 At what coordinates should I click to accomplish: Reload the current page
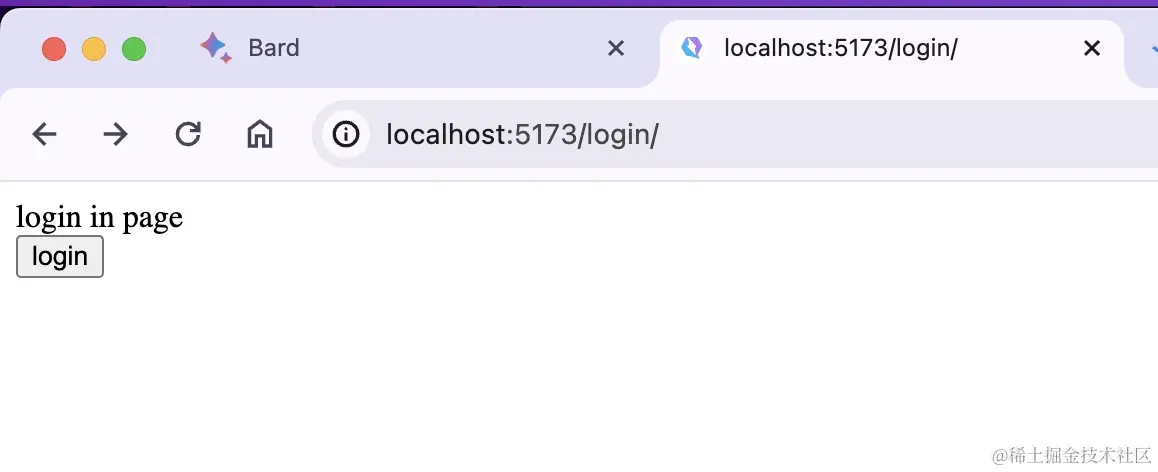188,134
